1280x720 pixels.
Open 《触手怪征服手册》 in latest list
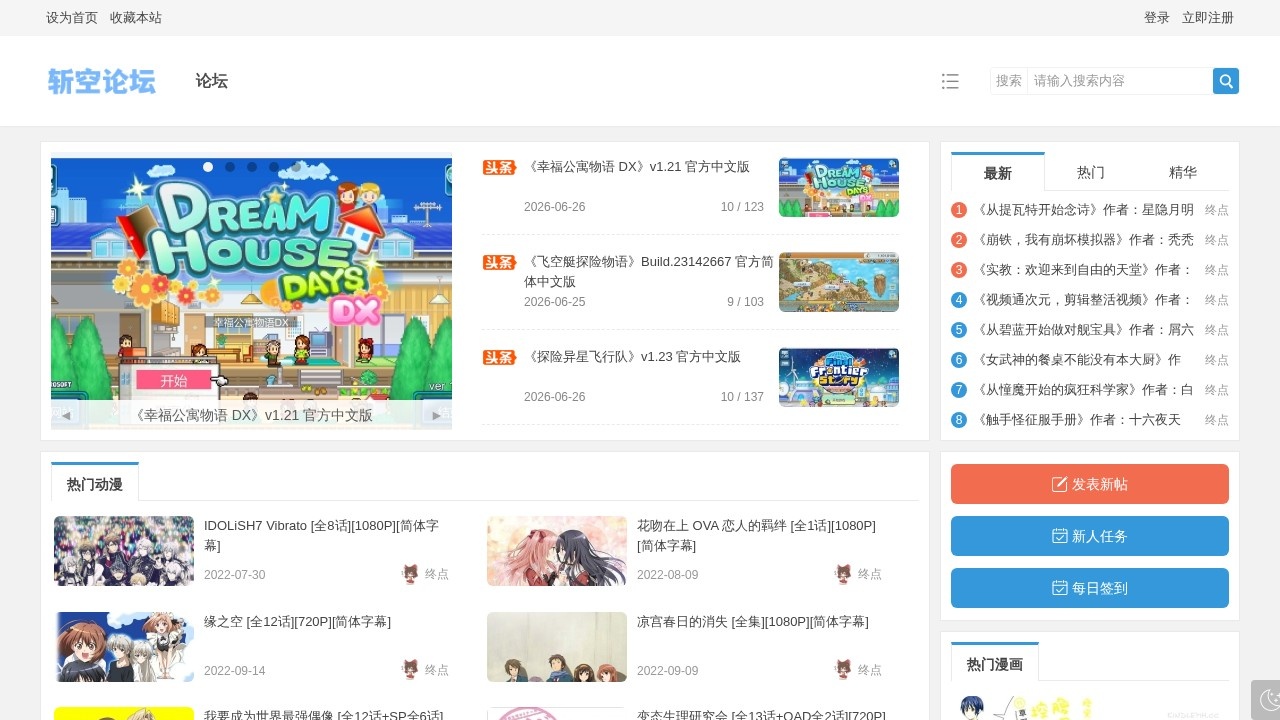pyautogui.click(x=1078, y=420)
